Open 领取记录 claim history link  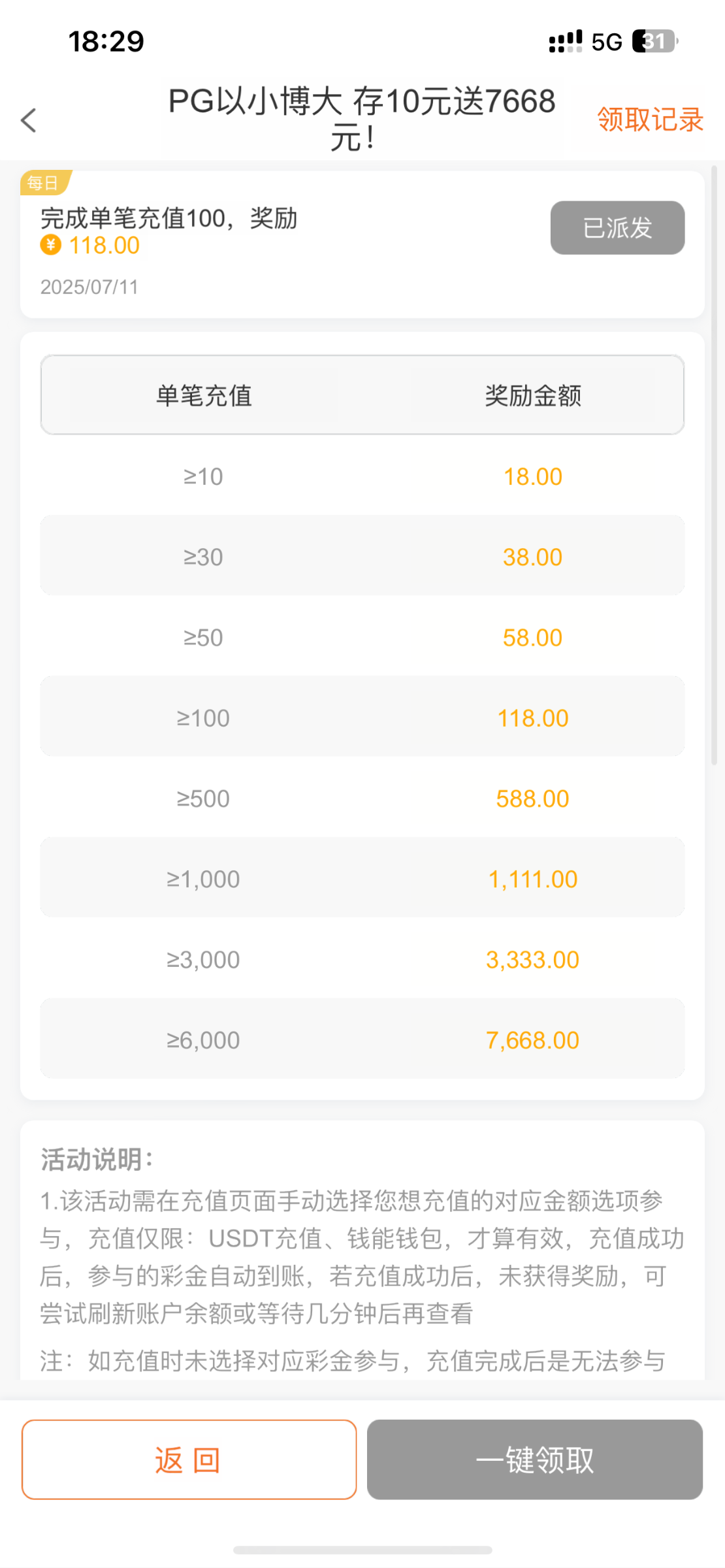coord(649,120)
